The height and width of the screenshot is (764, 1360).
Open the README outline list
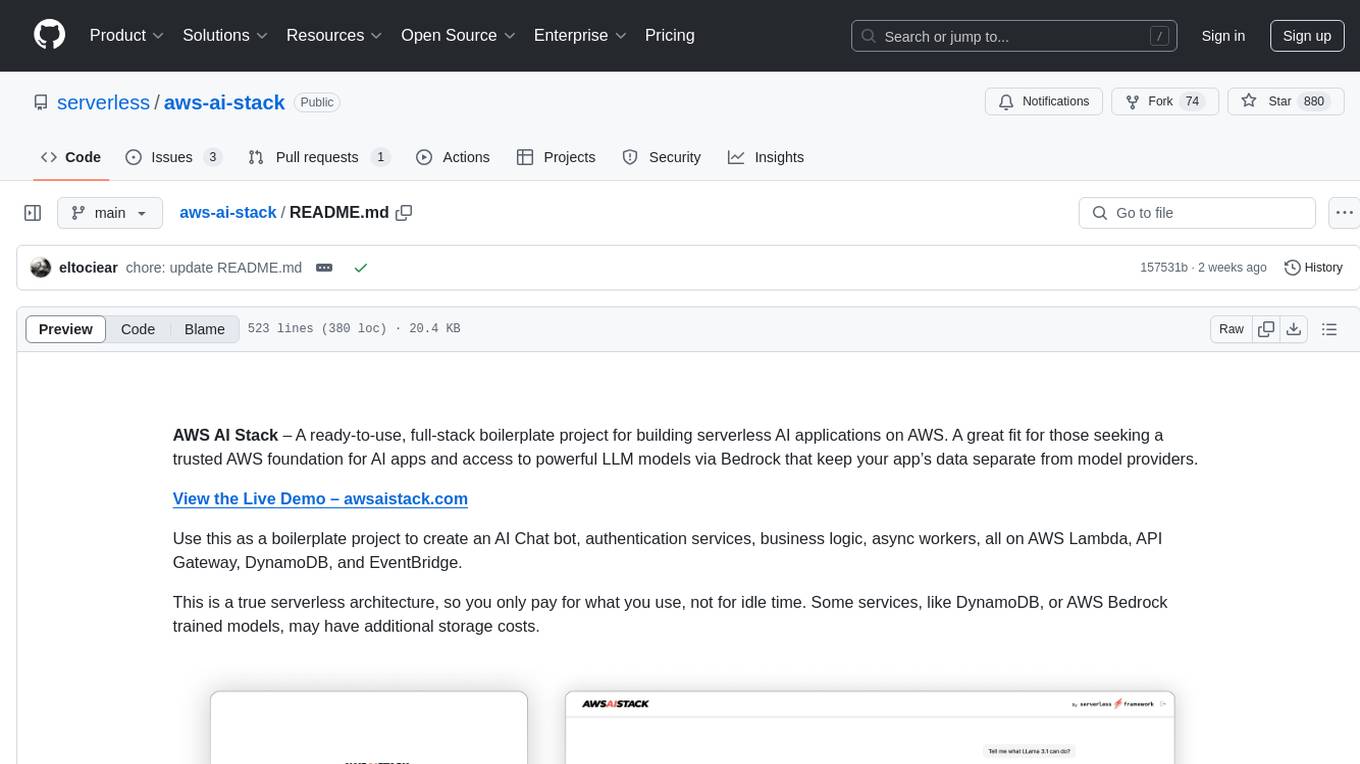pyautogui.click(x=1329, y=329)
